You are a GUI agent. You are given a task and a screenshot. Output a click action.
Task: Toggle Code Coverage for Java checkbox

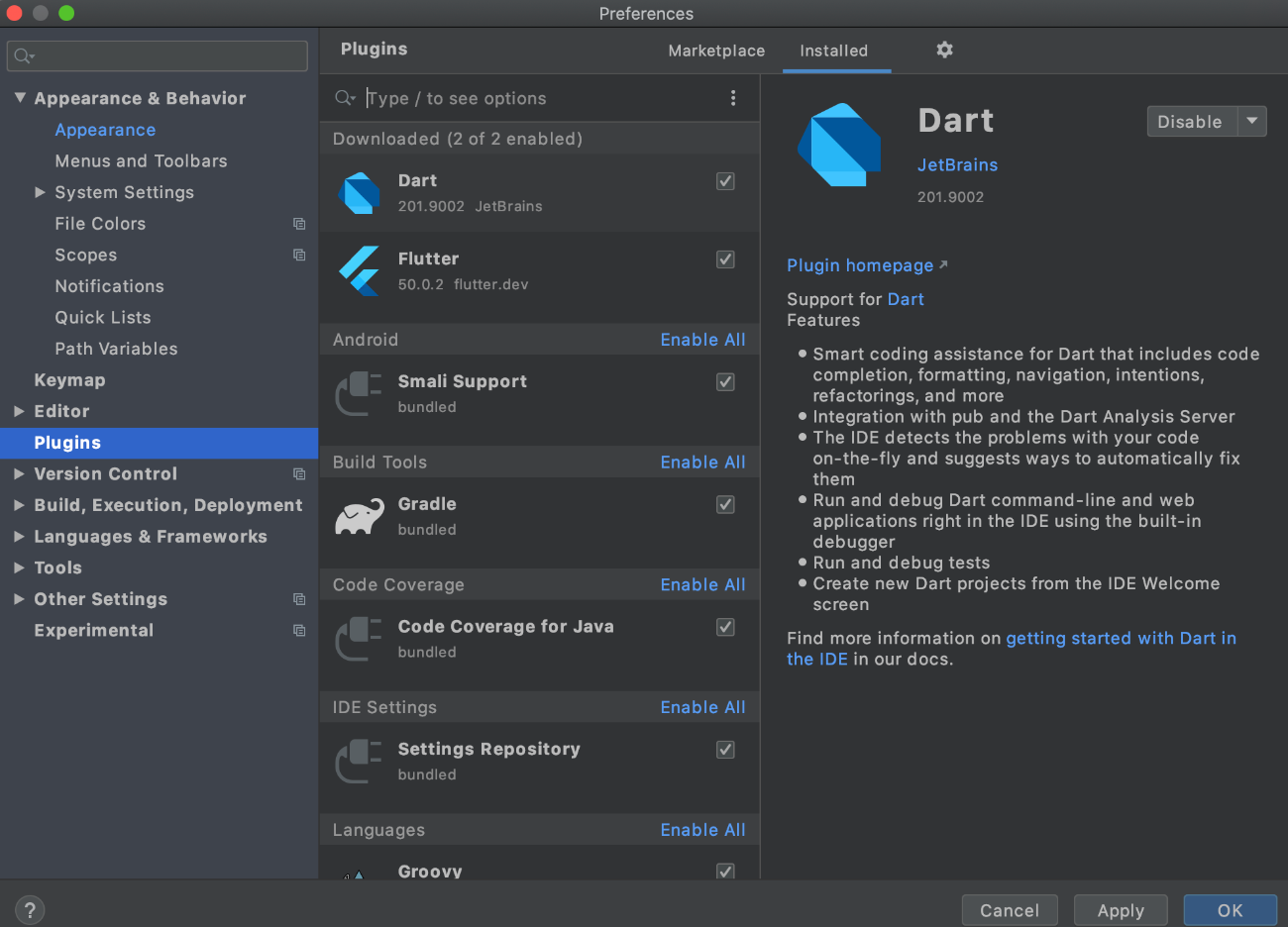[x=725, y=627]
